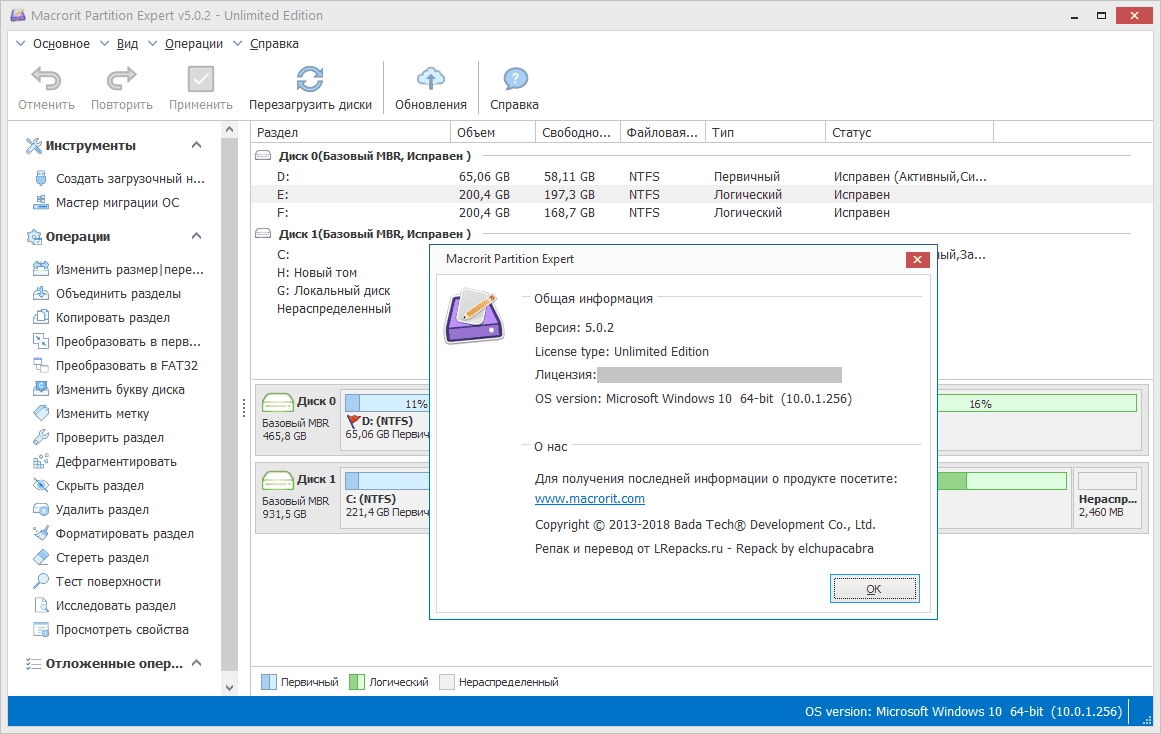Choose Изменить букву диска

(110, 390)
